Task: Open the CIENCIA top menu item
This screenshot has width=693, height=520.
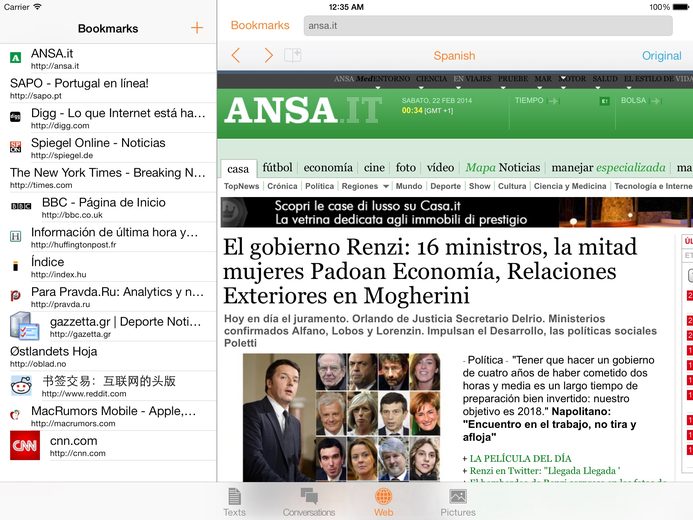Action: click(x=431, y=79)
